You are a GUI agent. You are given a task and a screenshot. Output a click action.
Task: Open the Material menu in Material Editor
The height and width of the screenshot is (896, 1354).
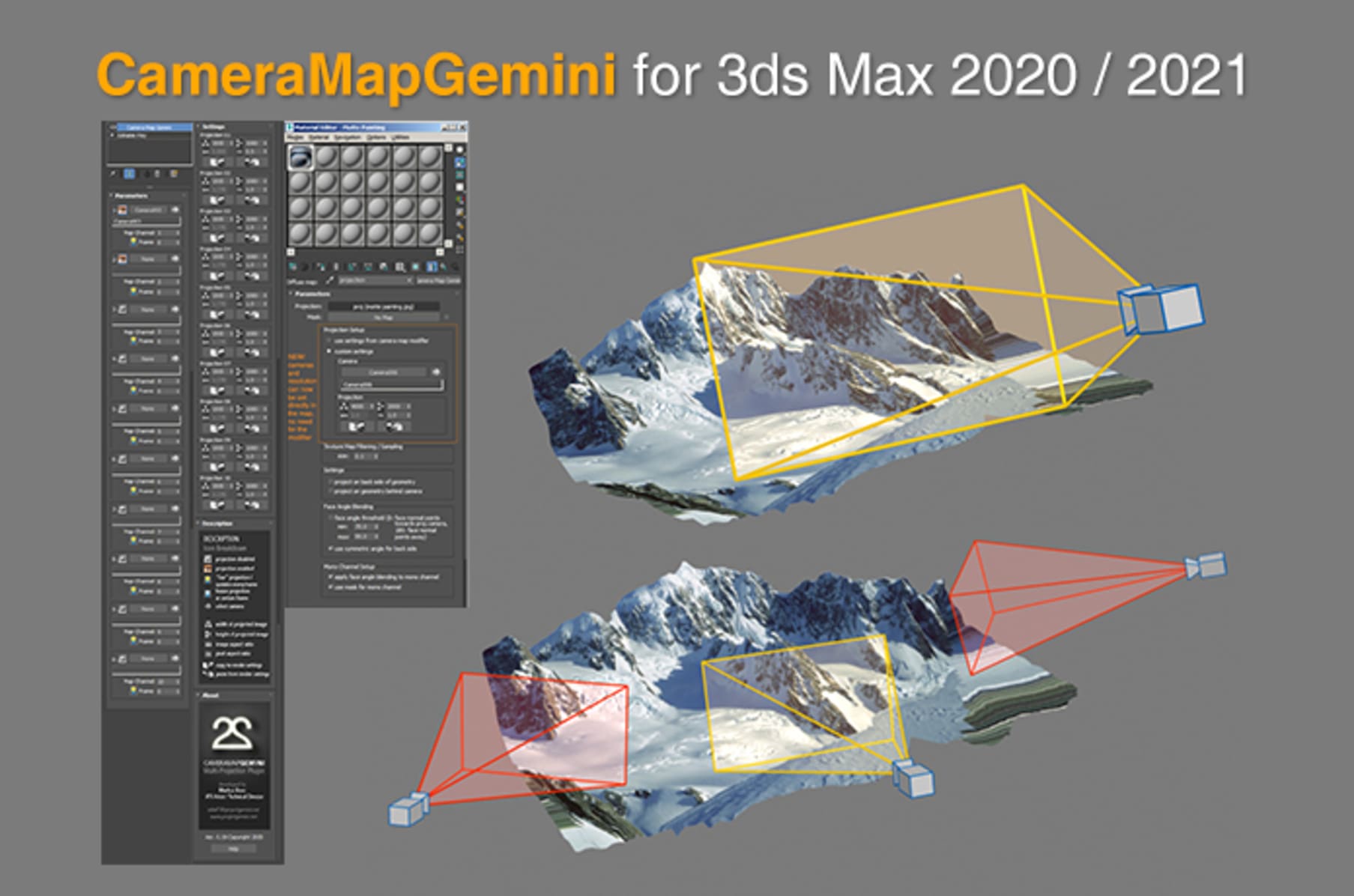[318, 137]
